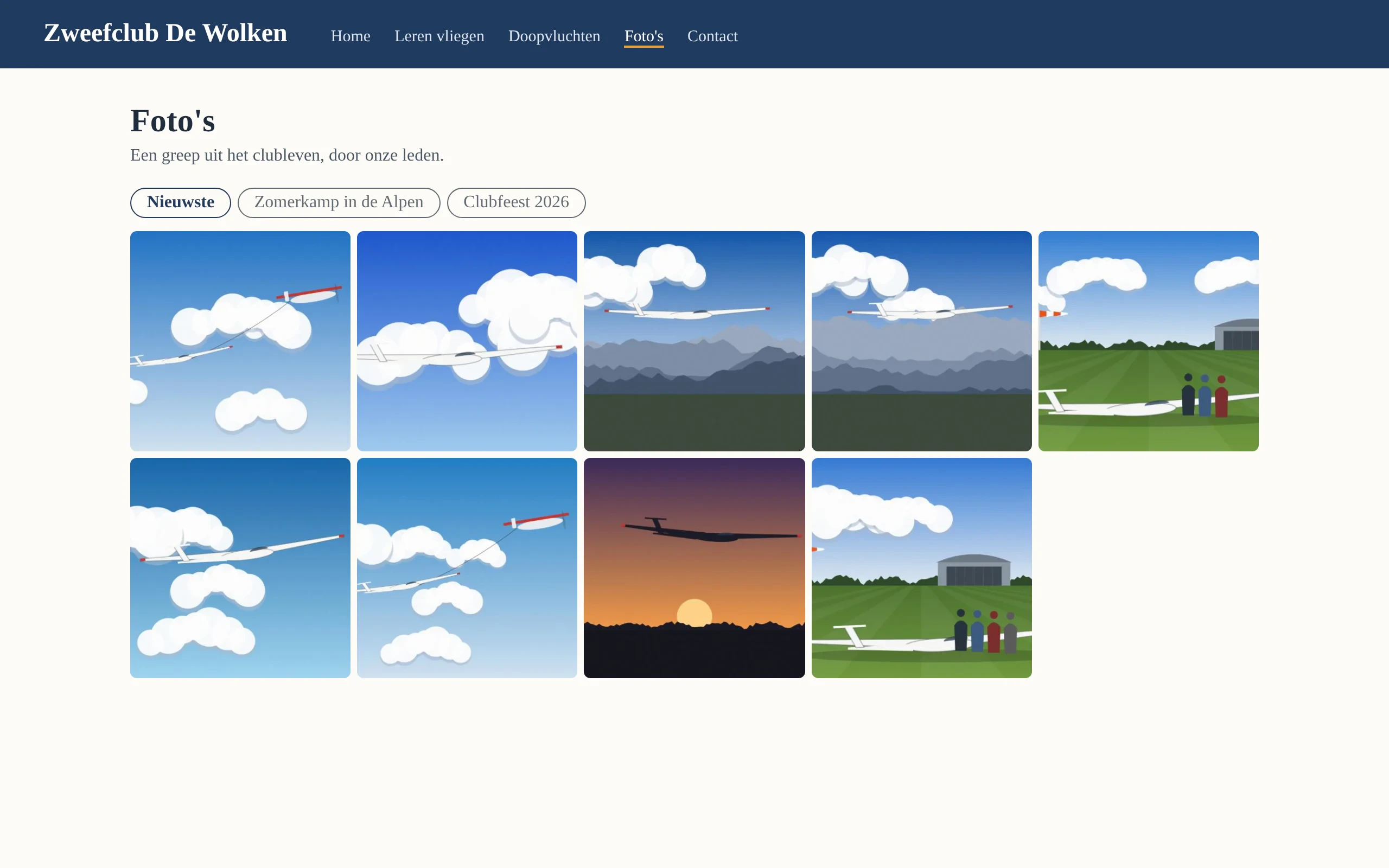View the sunset glider silhouette photo
1389x868 pixels.
pyautogui.click(x=694, y=568)
